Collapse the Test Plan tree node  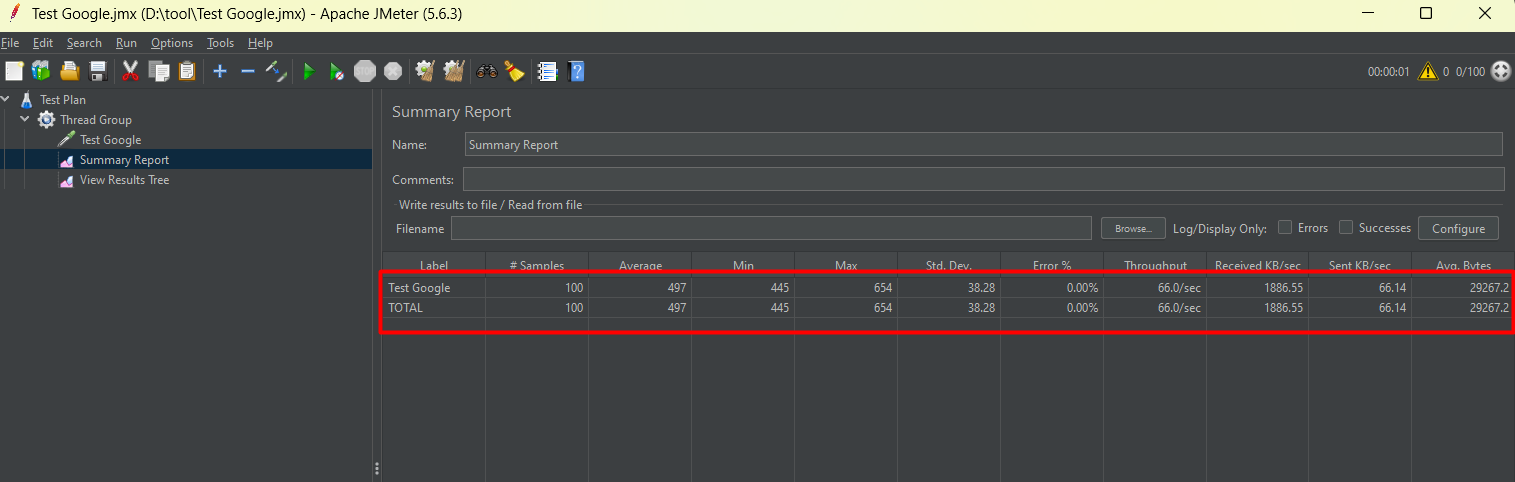pyautogui.click(x=7, y=99)
